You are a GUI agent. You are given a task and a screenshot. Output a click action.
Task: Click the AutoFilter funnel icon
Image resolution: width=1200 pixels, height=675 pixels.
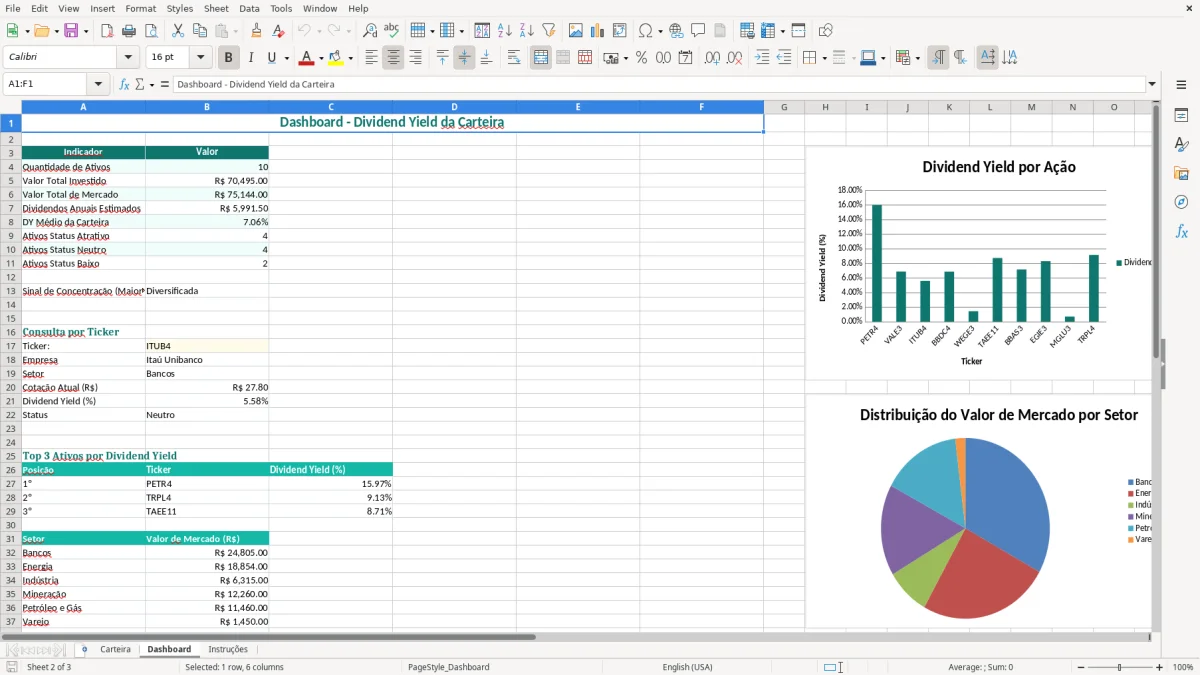[549, 31]
